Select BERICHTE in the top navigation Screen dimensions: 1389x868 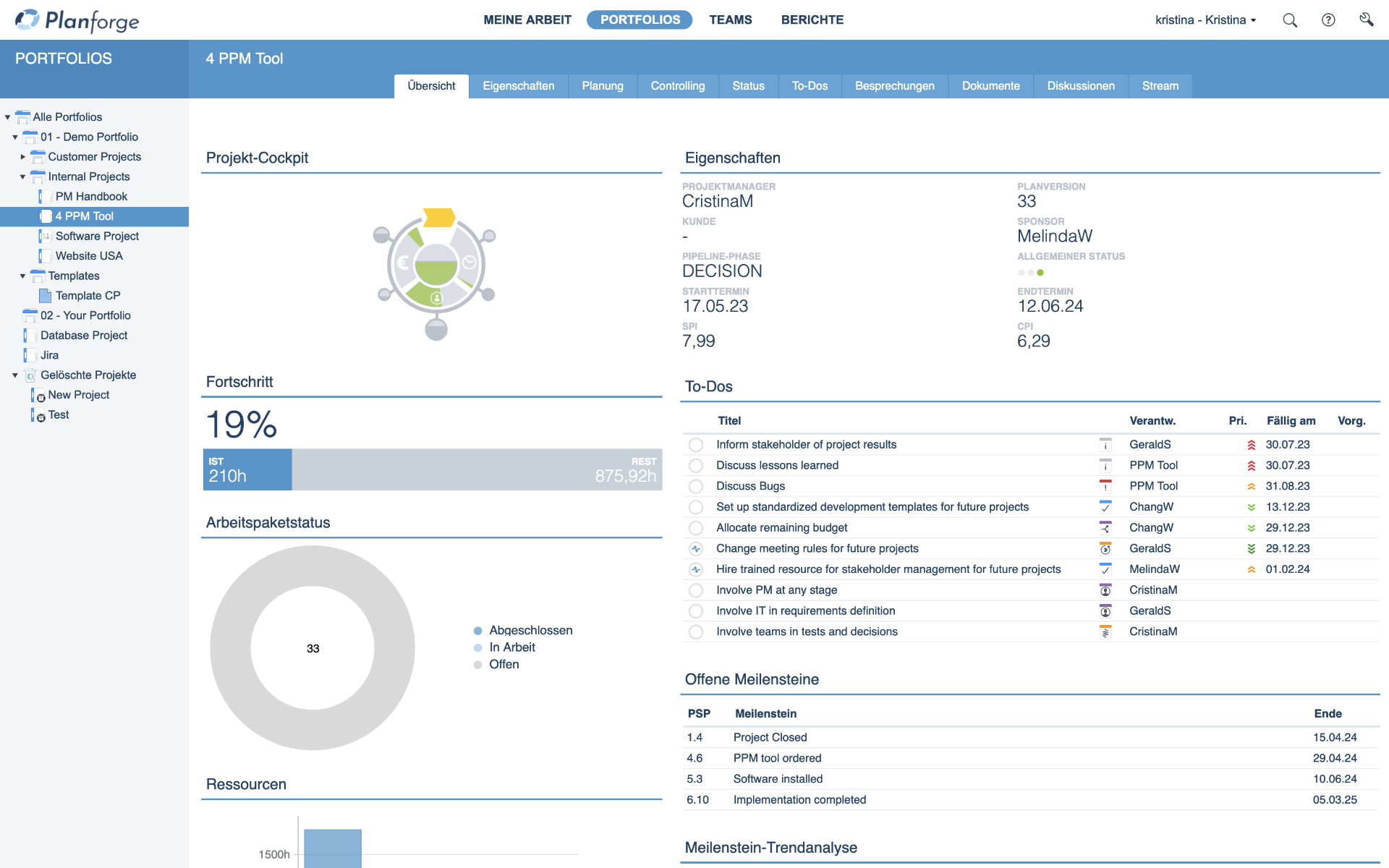point(812,20)
